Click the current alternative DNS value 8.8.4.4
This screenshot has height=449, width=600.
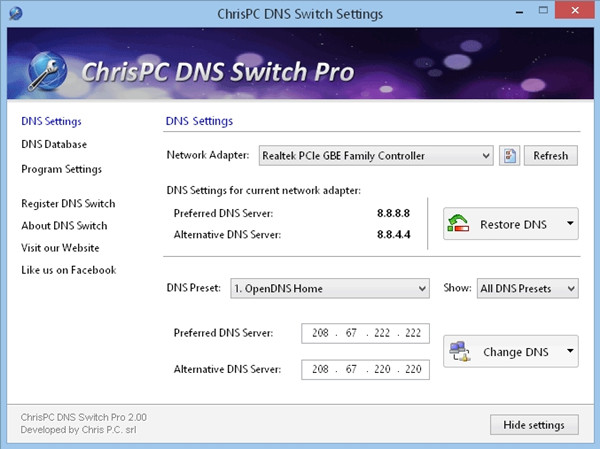pyautogui.click(x=393, y=234)
